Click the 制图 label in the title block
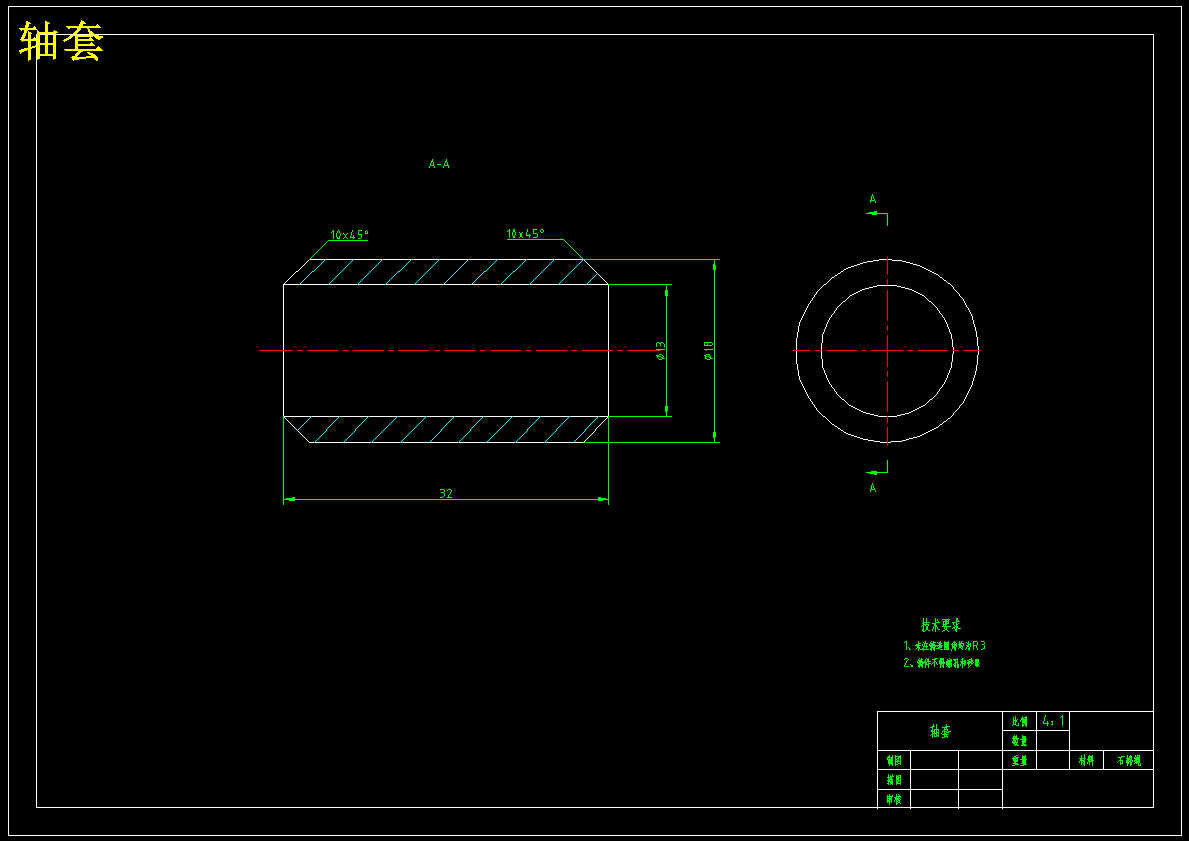 click(894, 760)
